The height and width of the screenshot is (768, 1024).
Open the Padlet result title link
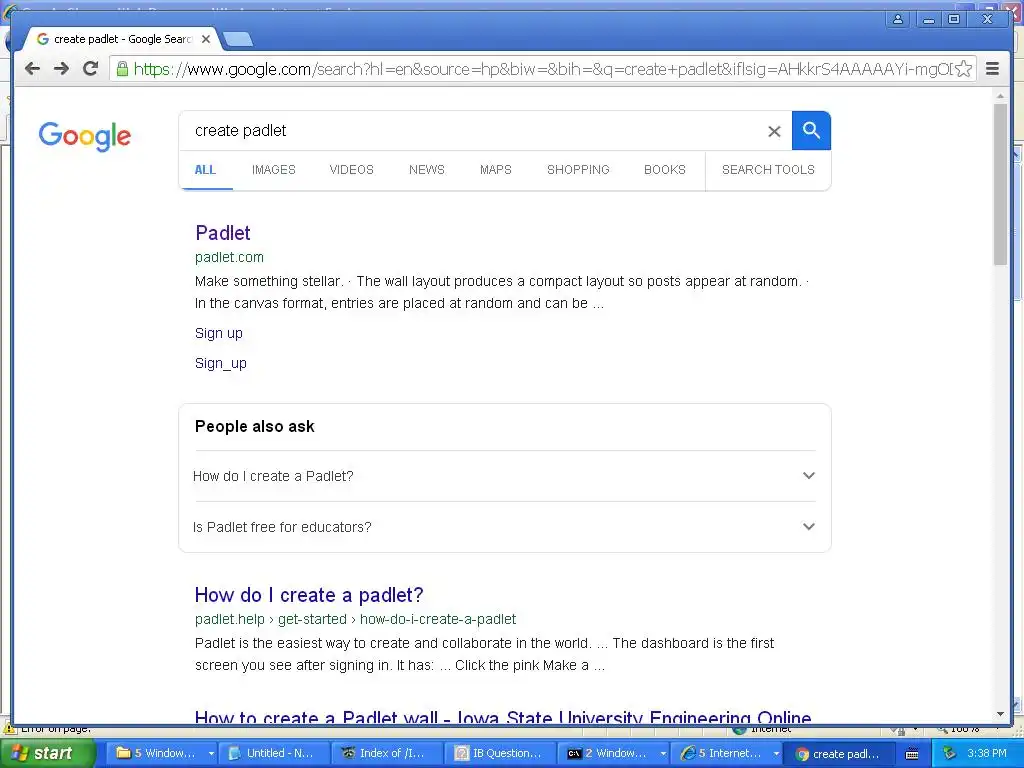point(223,233)
